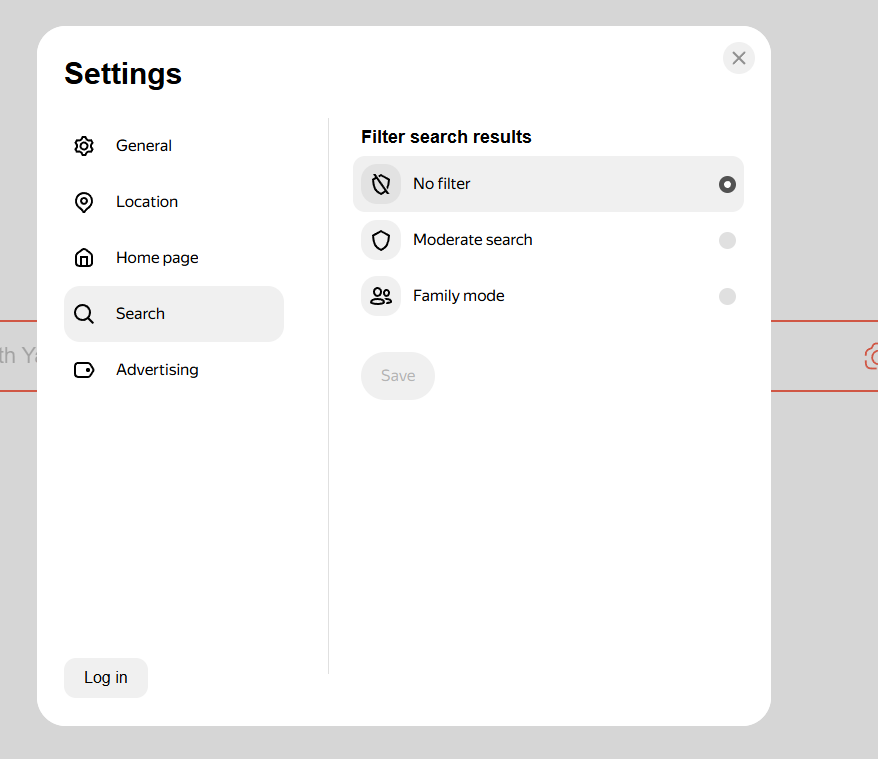Image resolution: width=878 pixels, height=759 pixels.
Task: Go to the Location settings section
Action: pyautogui.click(x=174, y=202)
